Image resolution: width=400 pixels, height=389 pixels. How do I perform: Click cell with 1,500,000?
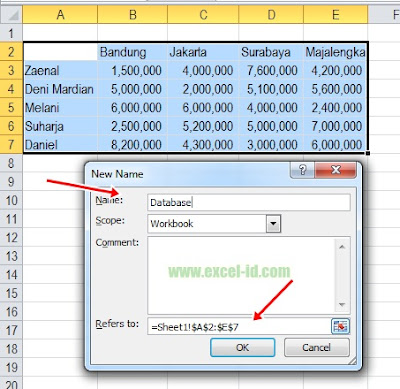(x=133, y=70)
